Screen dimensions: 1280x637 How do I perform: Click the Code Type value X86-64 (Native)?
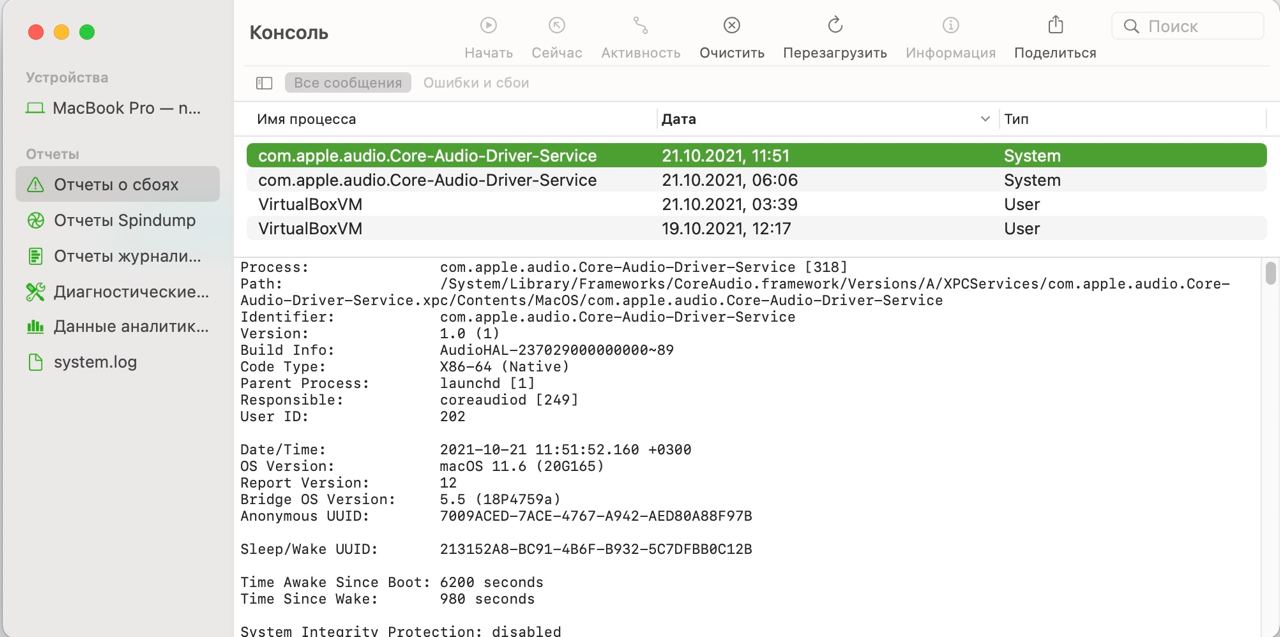505,367
